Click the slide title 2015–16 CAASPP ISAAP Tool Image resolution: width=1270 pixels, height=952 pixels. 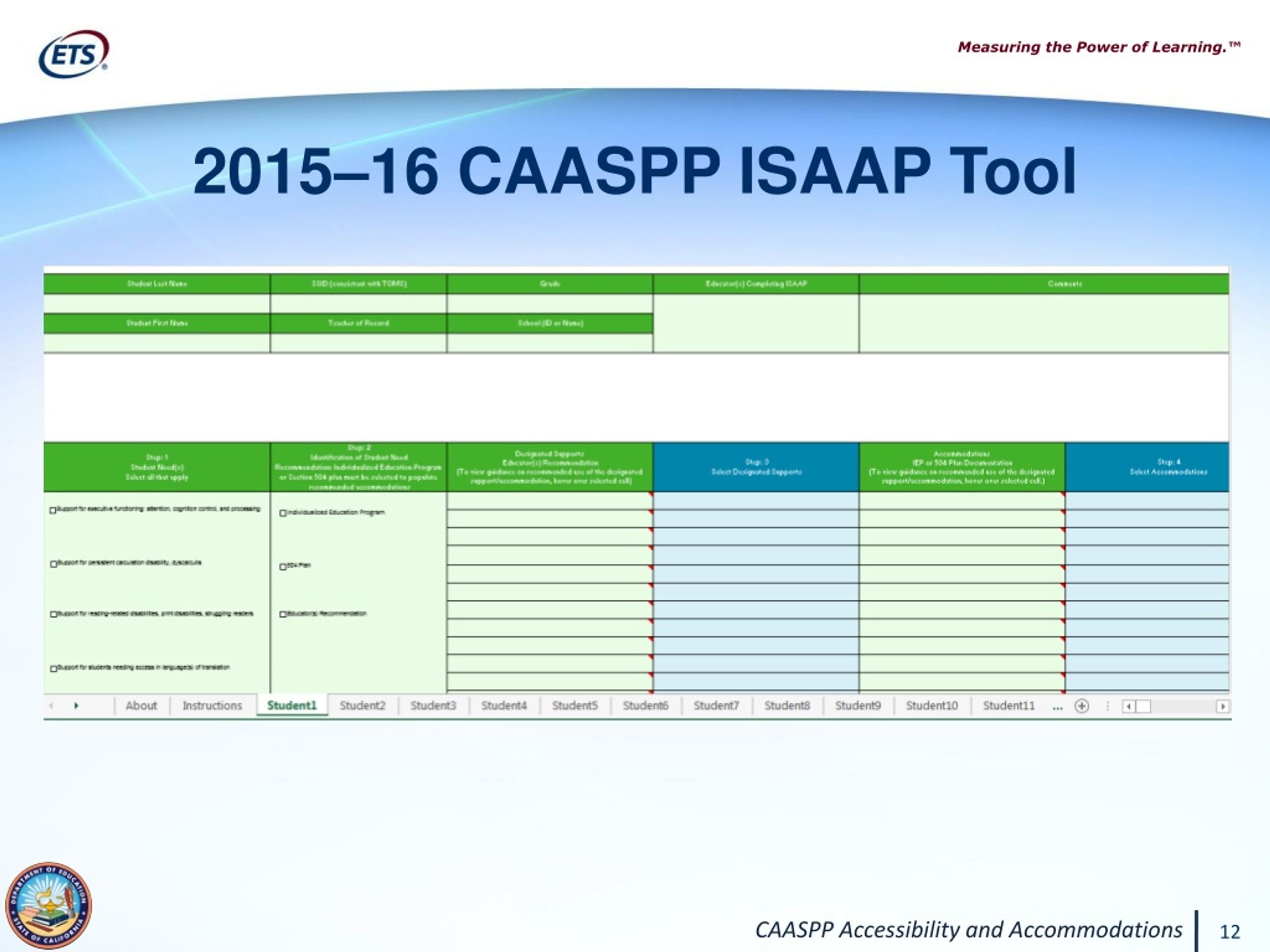click(635, 171)
